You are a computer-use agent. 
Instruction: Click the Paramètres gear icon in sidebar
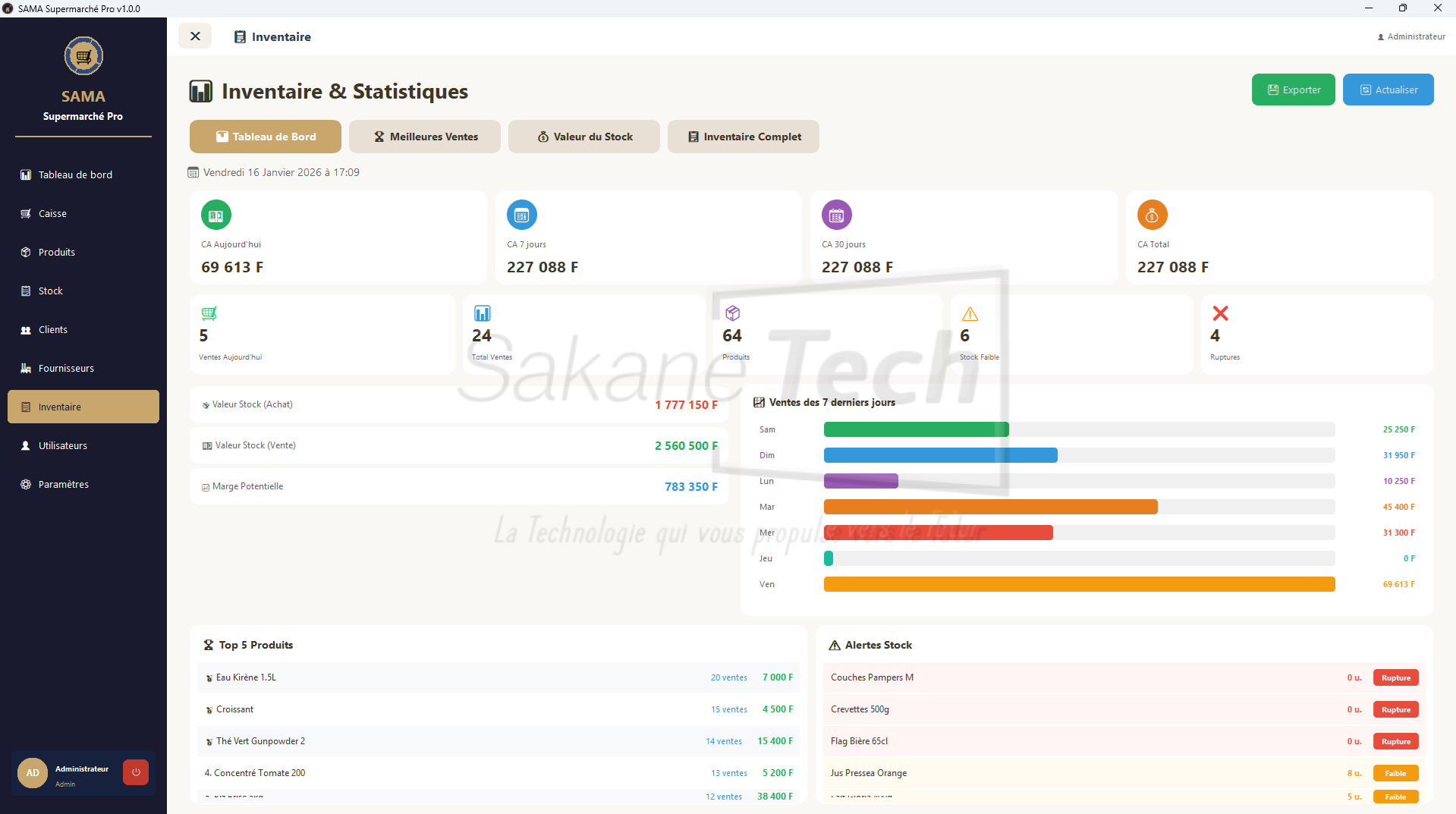26,484
